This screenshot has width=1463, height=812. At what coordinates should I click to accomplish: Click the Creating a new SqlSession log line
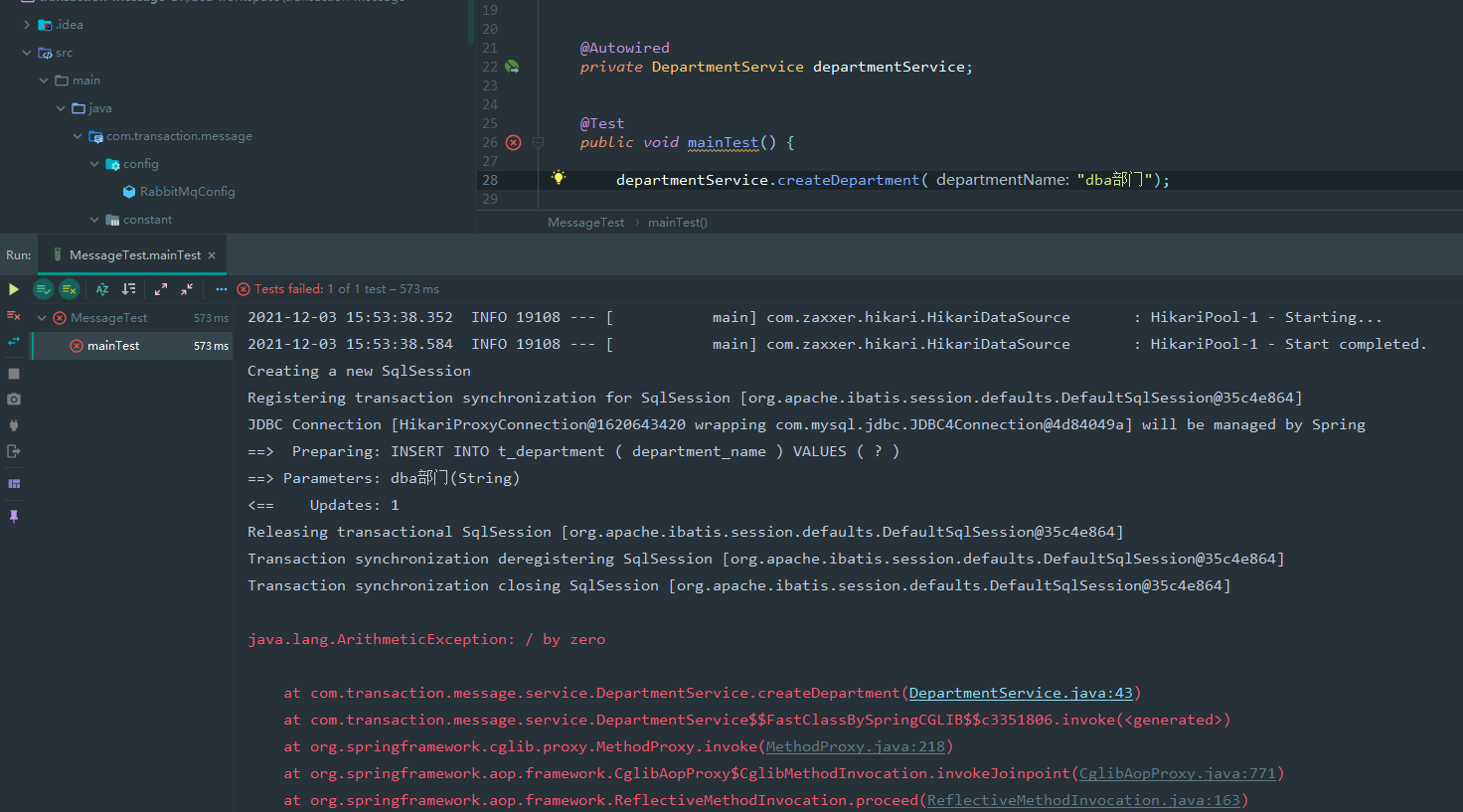coord(359,371)
